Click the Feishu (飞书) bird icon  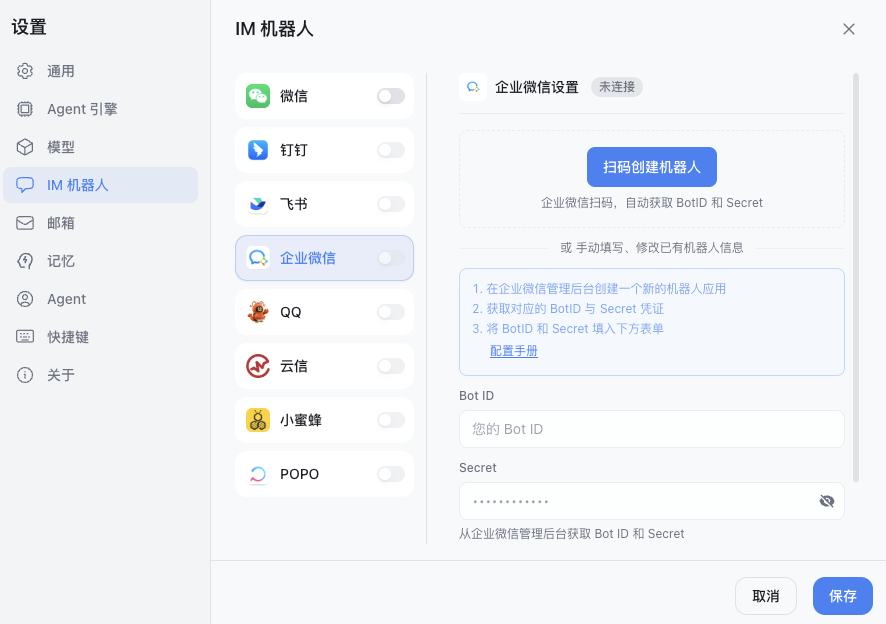[x=258, y=204]
